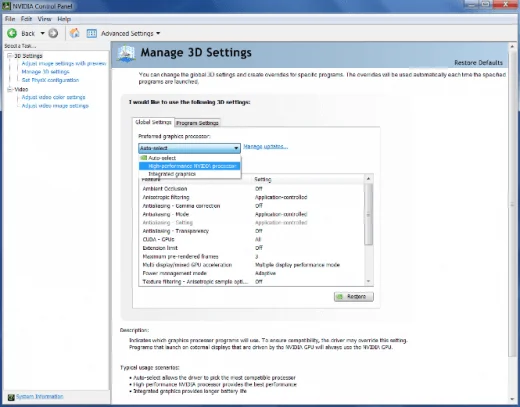Screen dimensions: 520x407
Task: Open the Manage updates link
Action: [x=265, y=146]
